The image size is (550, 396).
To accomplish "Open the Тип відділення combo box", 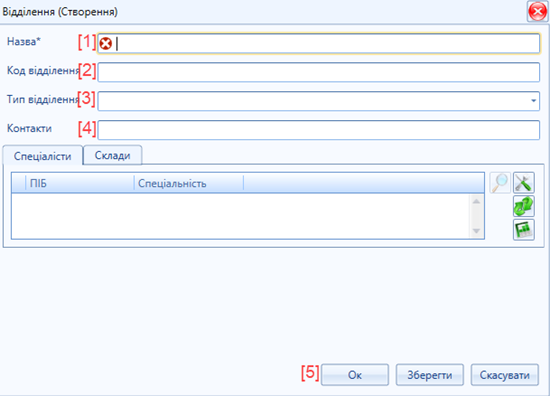I will click(318, 101).
